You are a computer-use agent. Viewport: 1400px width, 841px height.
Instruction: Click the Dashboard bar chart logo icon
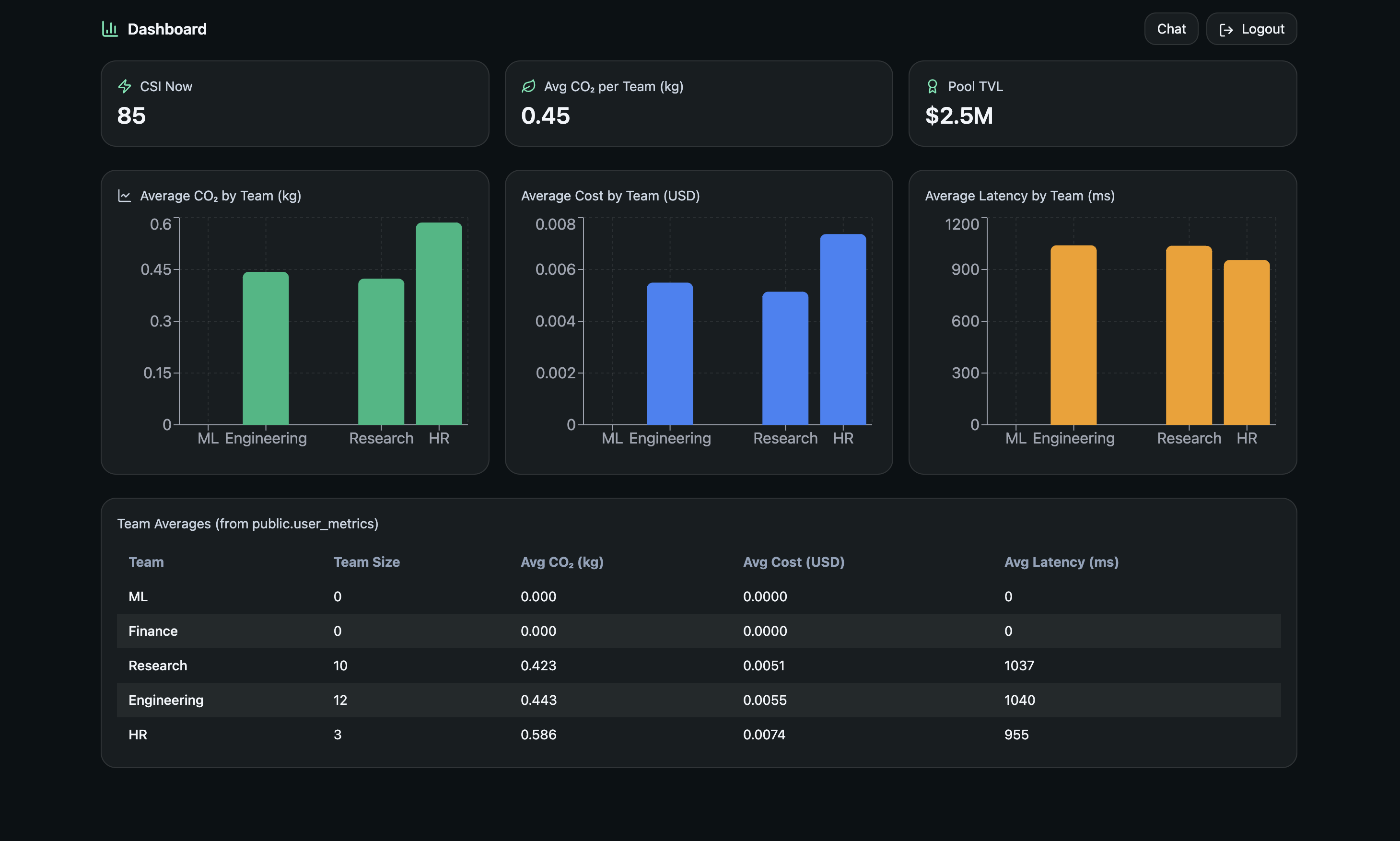[x=110, y=29]
